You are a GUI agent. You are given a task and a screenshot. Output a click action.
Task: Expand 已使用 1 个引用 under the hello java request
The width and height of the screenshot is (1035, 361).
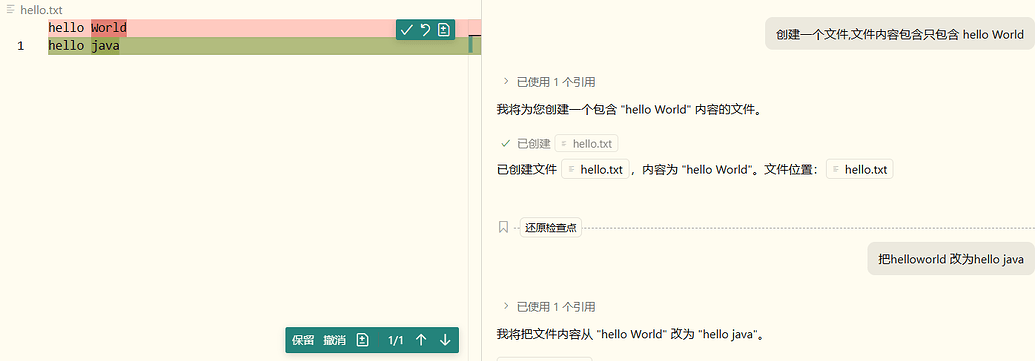click(x=549, y=306)
